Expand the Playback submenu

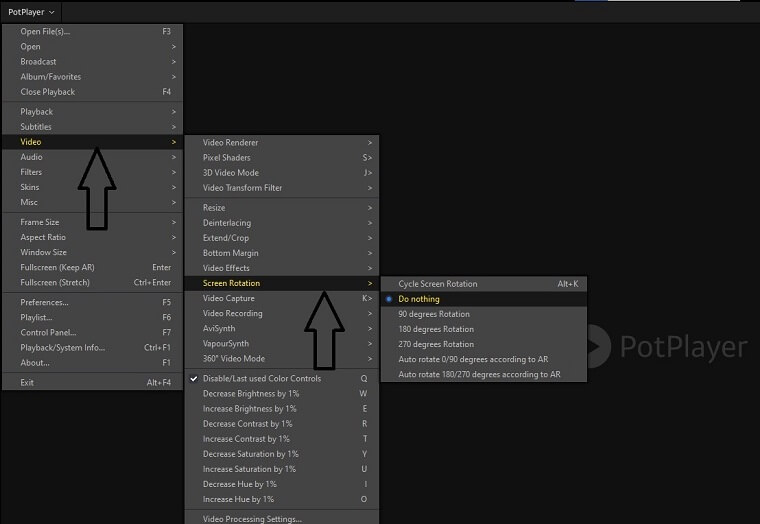pyautogui.click(x=93, y=111)
